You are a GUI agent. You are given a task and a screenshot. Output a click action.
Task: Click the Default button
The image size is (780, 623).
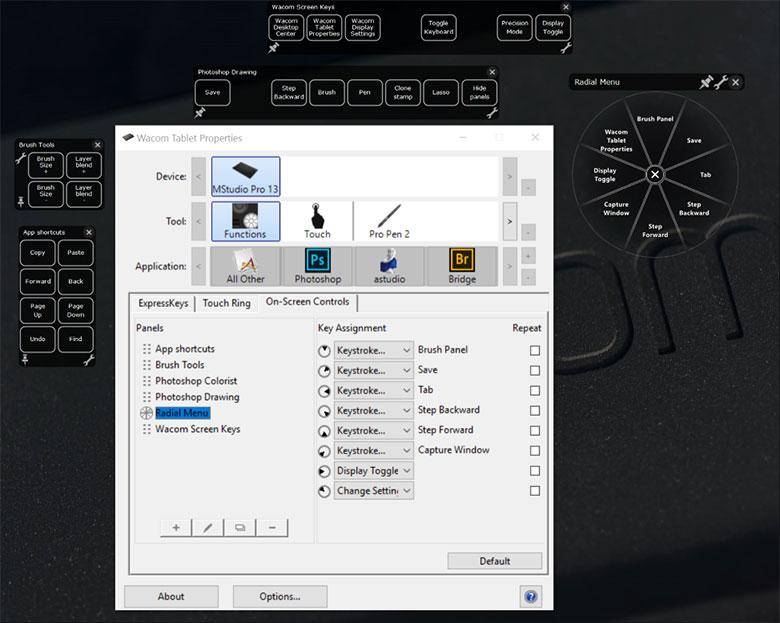494,561
